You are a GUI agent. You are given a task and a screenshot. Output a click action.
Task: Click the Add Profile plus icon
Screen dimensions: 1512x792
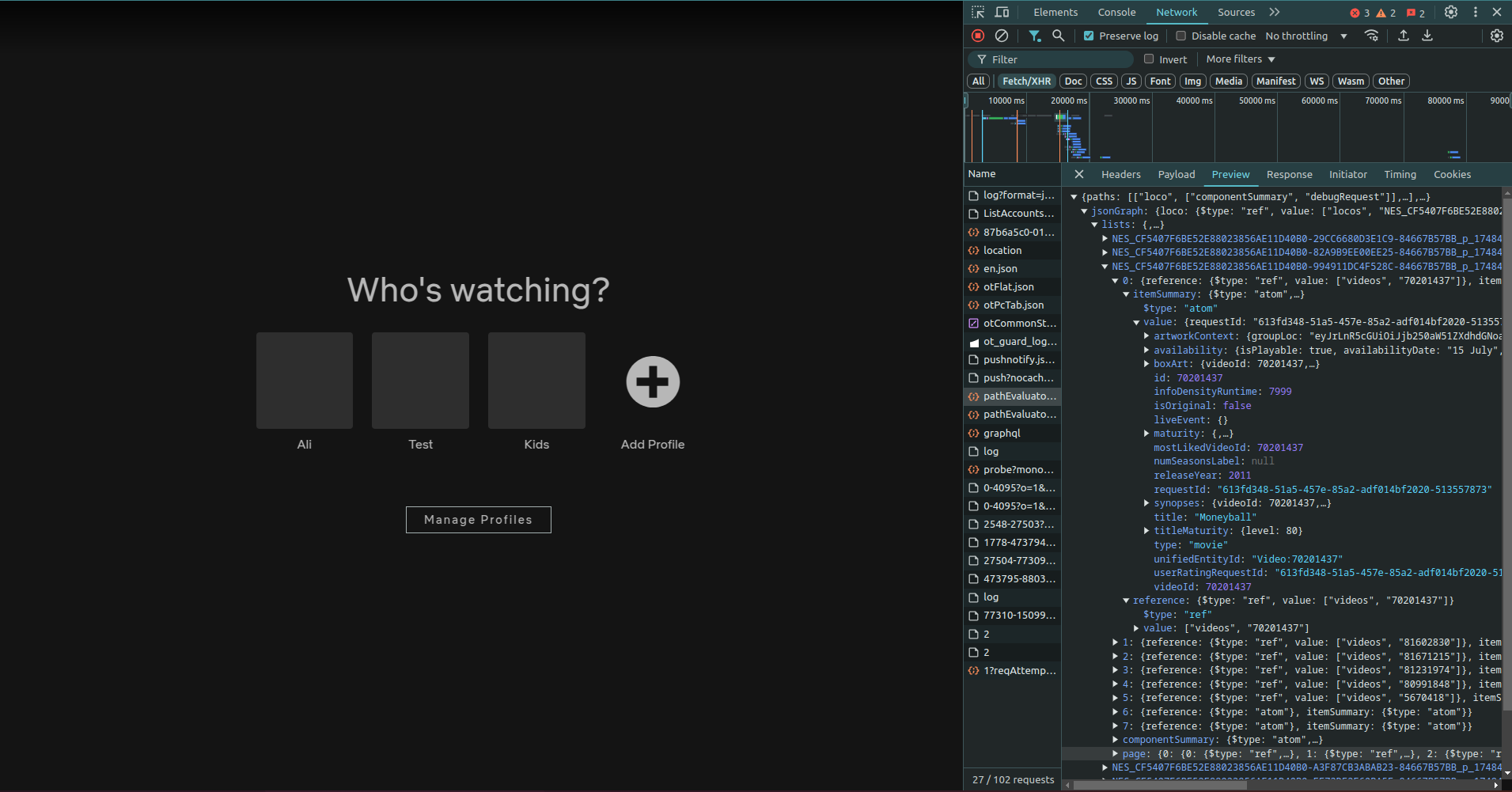[653, 382]
